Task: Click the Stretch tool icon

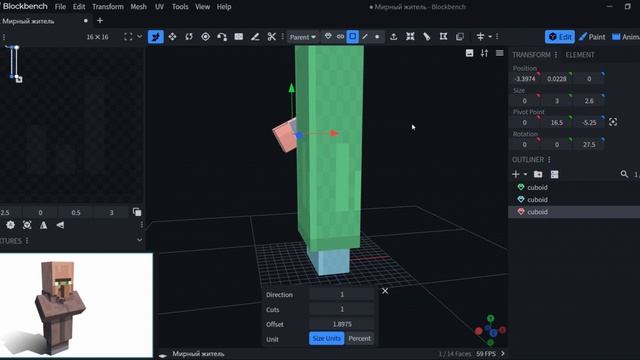Action: click(x=238, y=37)
